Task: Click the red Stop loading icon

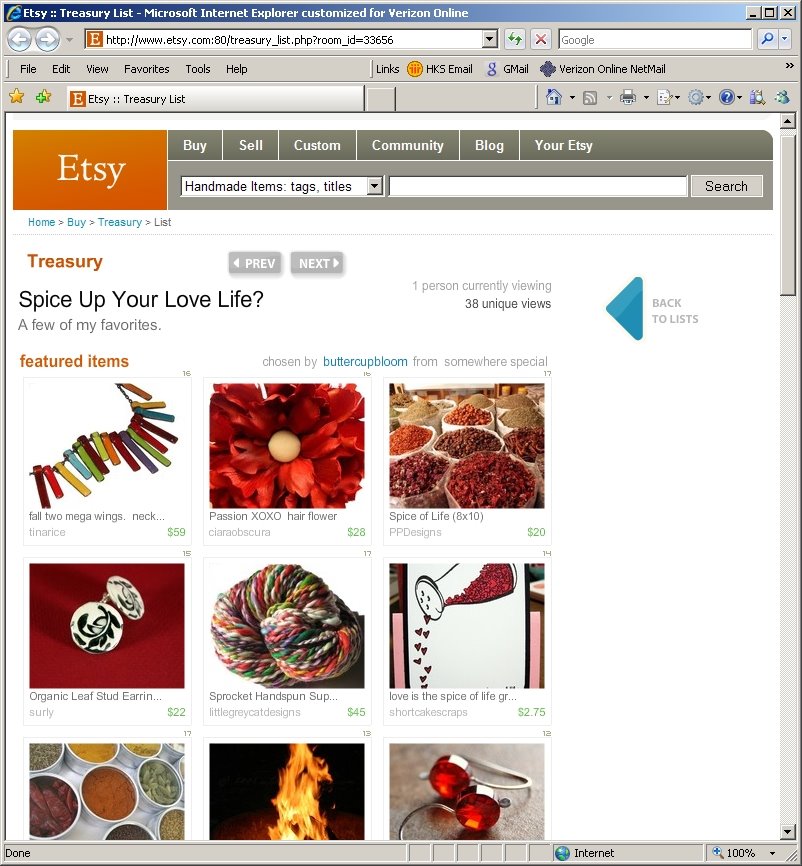Action: pyautogui.click(x=541, y=39)
